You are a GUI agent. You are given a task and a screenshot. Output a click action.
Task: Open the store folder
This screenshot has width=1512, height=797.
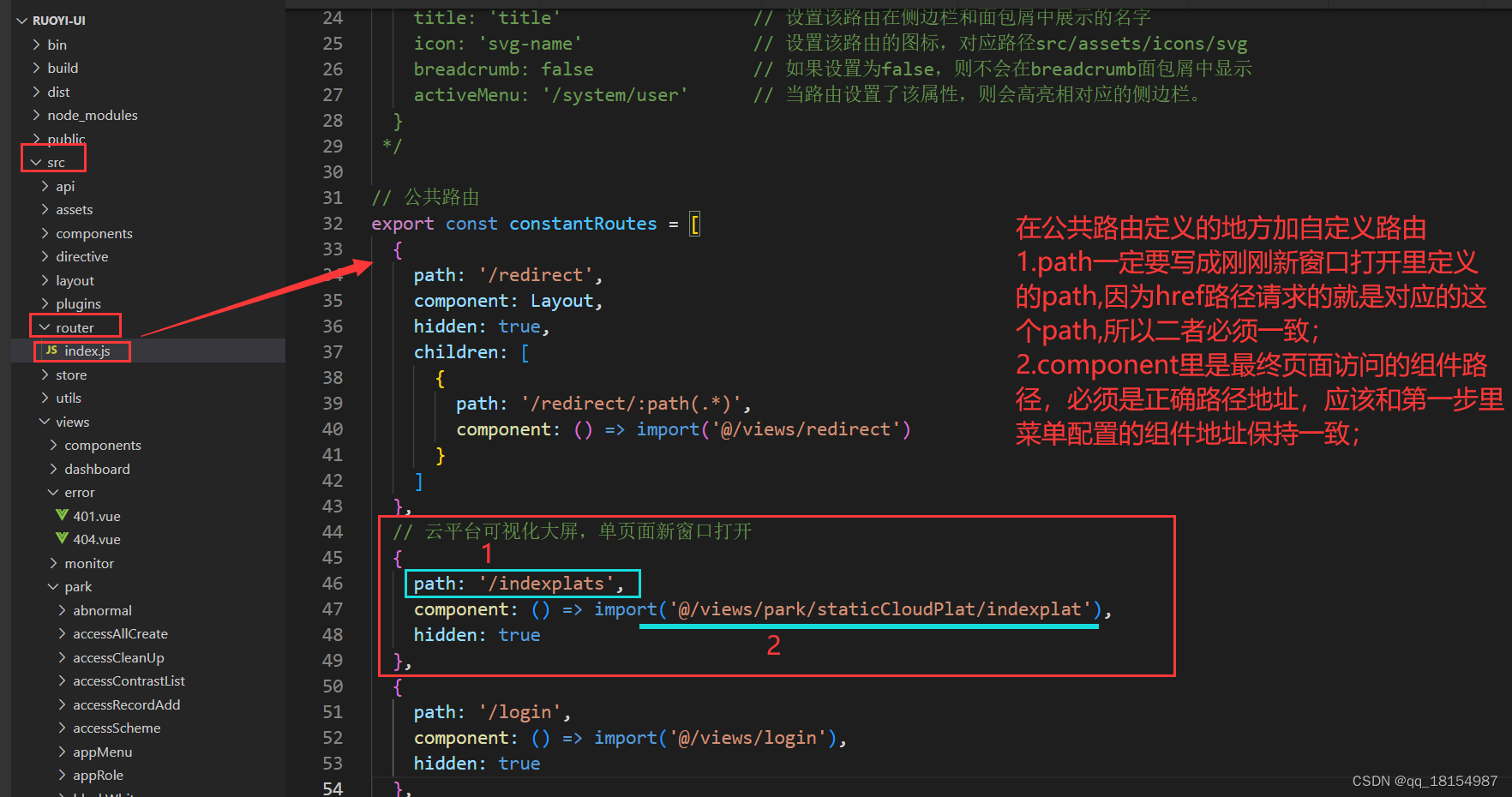click(71, 375)
